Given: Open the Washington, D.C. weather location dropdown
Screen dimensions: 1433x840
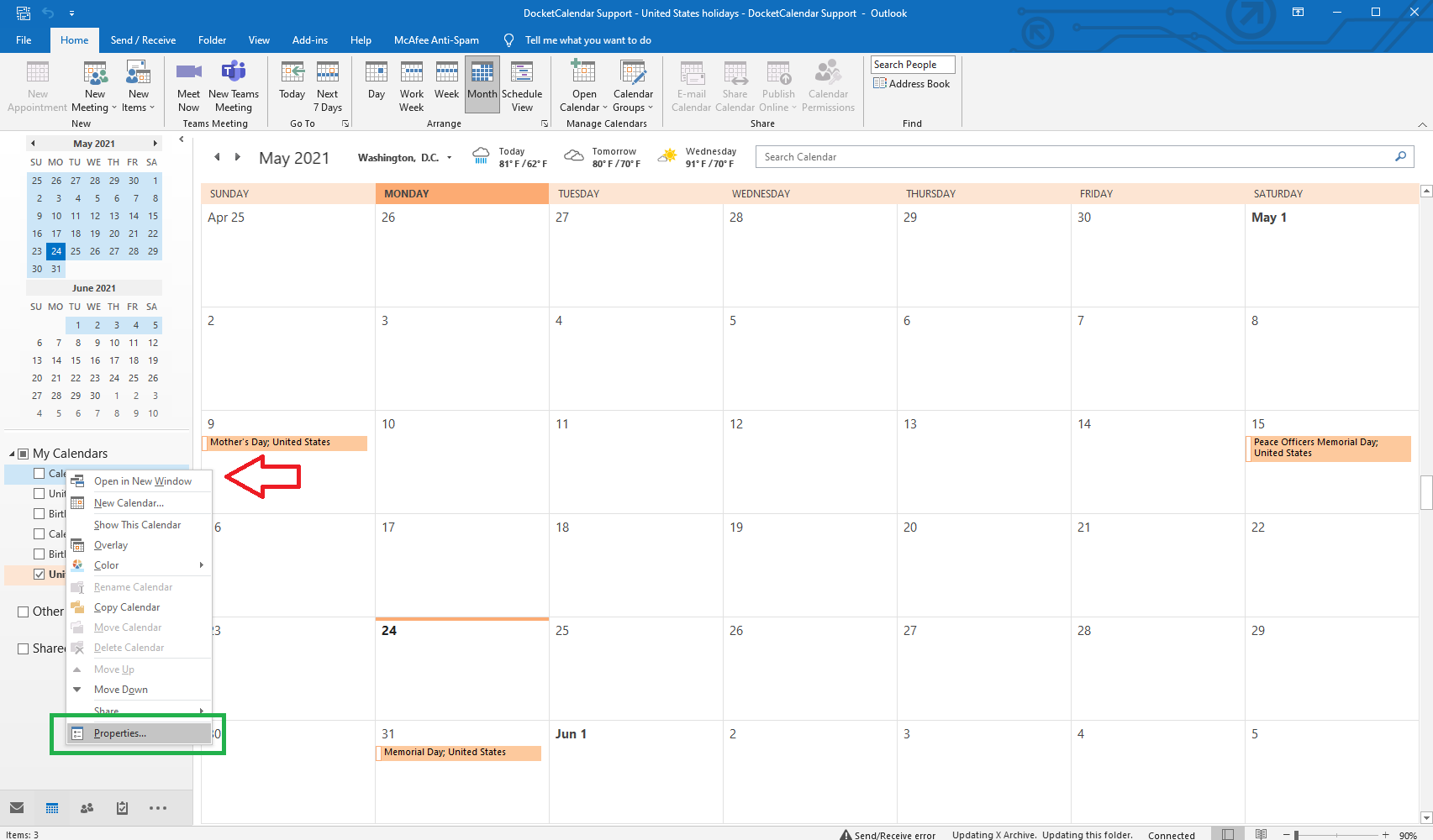Looking at the screenshot, I should pos(450,158).
